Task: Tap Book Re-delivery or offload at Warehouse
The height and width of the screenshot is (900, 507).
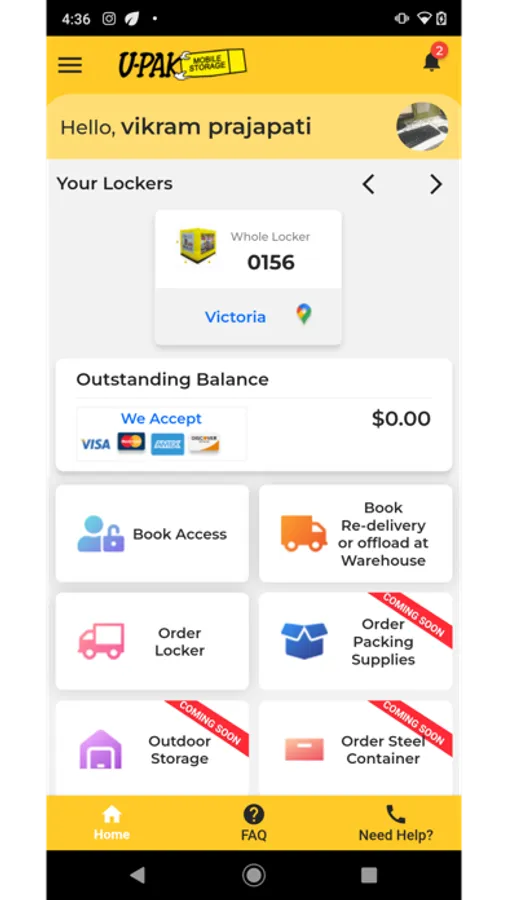Action: pos(355,533)
